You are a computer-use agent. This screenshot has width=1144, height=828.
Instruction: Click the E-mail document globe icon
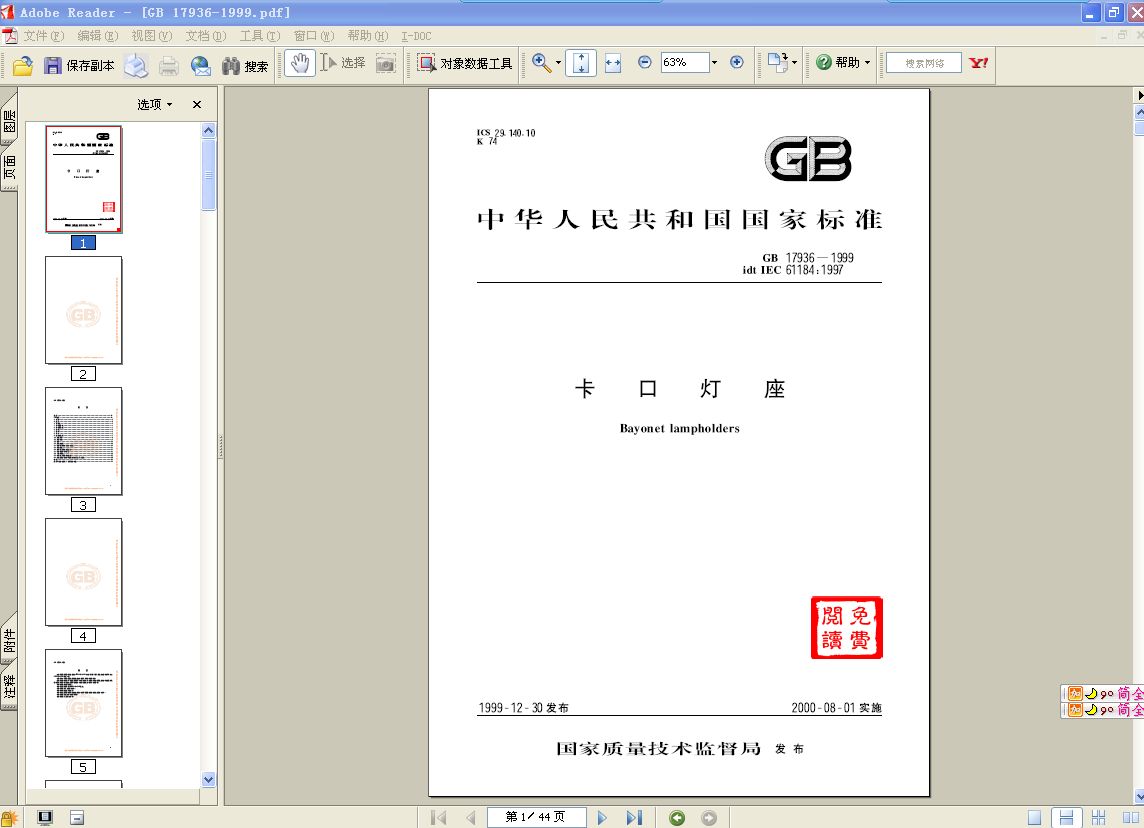click(201, 66)
